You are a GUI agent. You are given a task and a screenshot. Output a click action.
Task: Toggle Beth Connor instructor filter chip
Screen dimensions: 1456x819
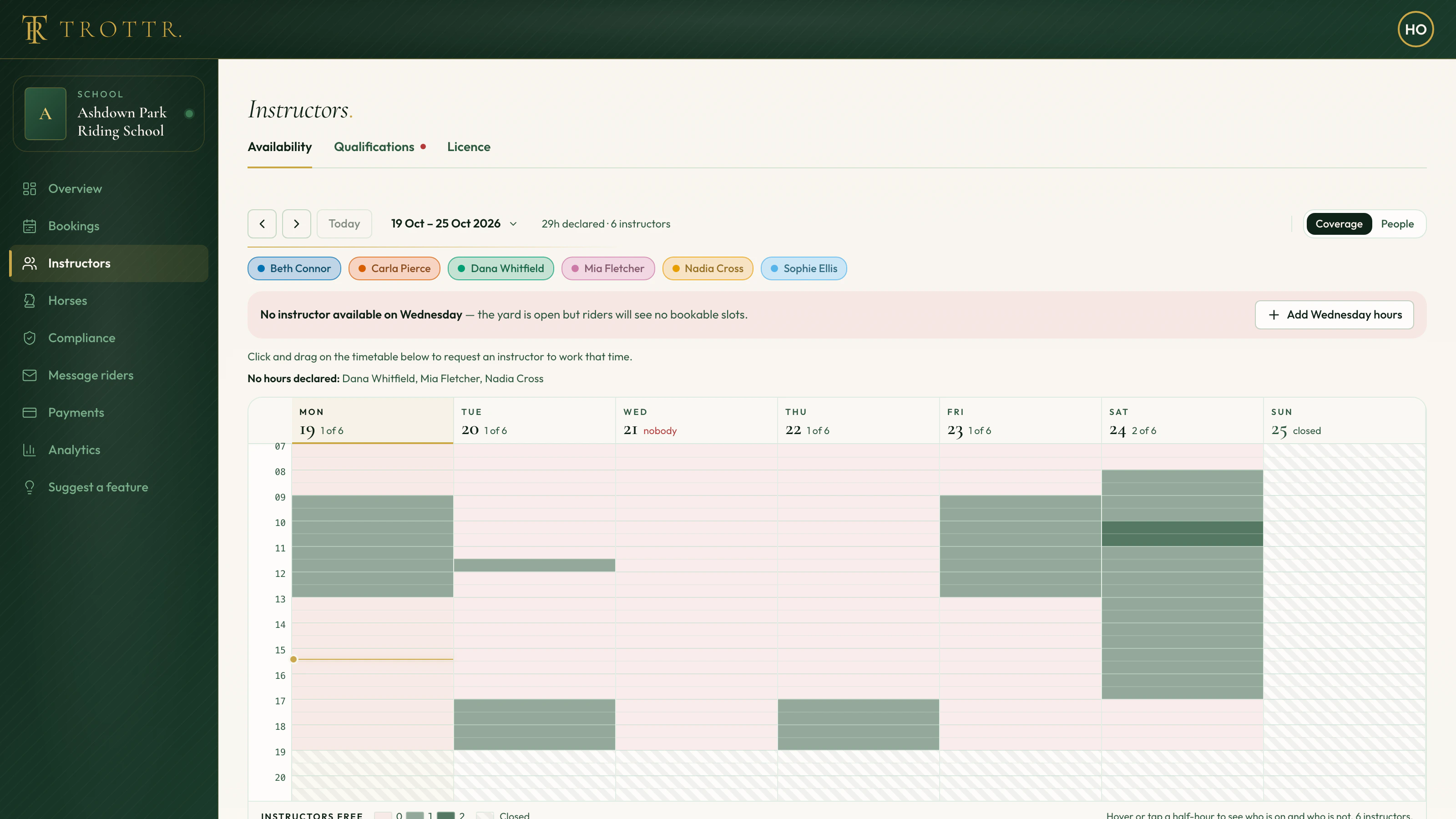click(x=294, y=268)
